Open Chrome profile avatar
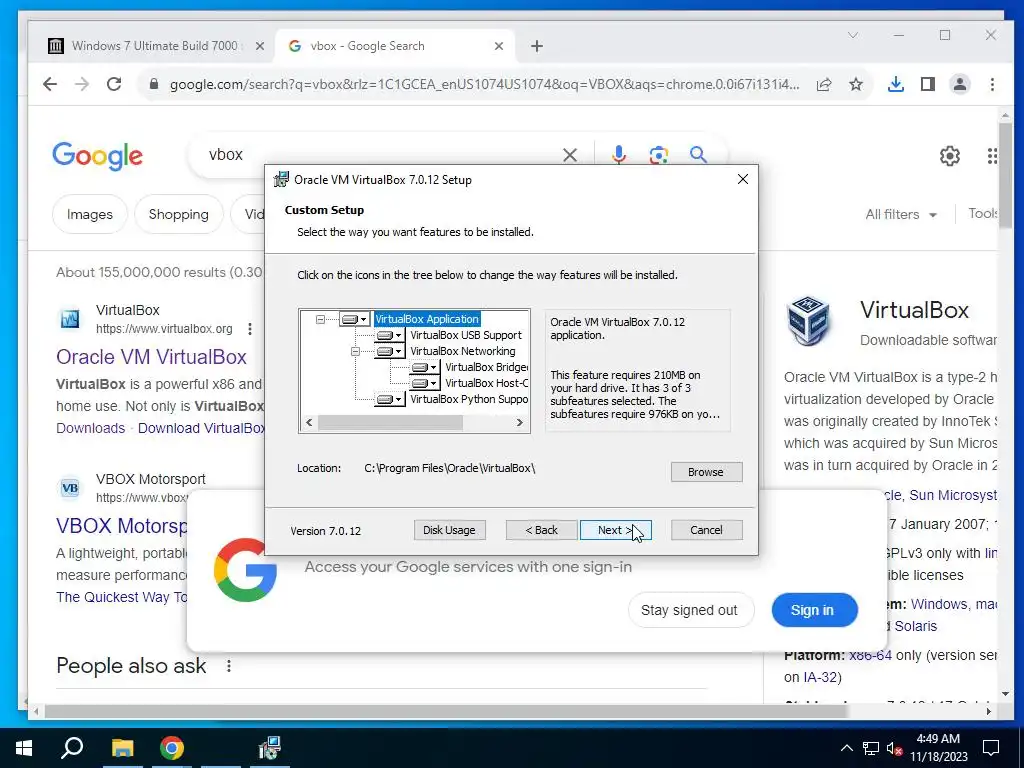 tap(960, 84)
